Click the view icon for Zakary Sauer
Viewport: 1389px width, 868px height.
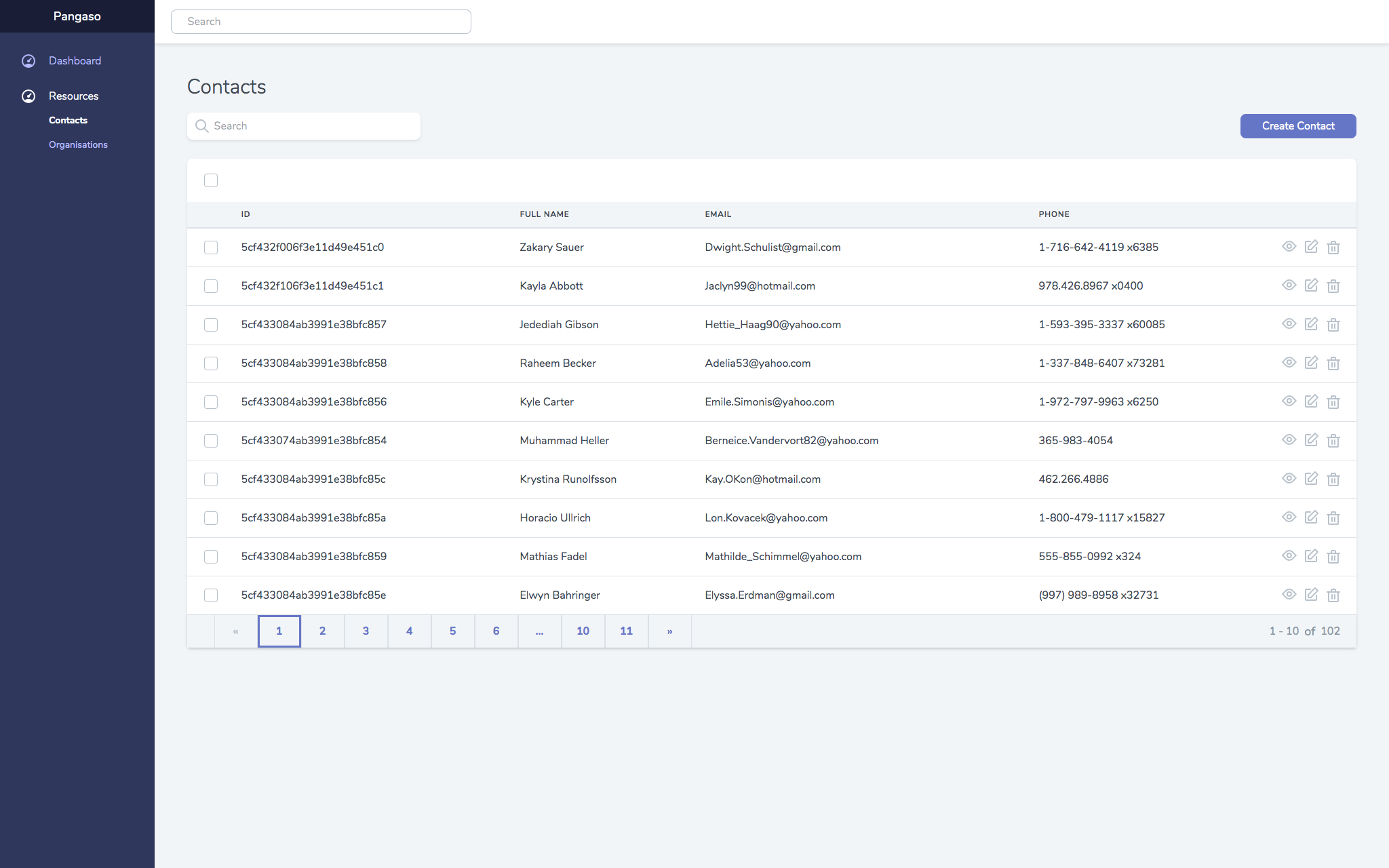[1289, 247]
